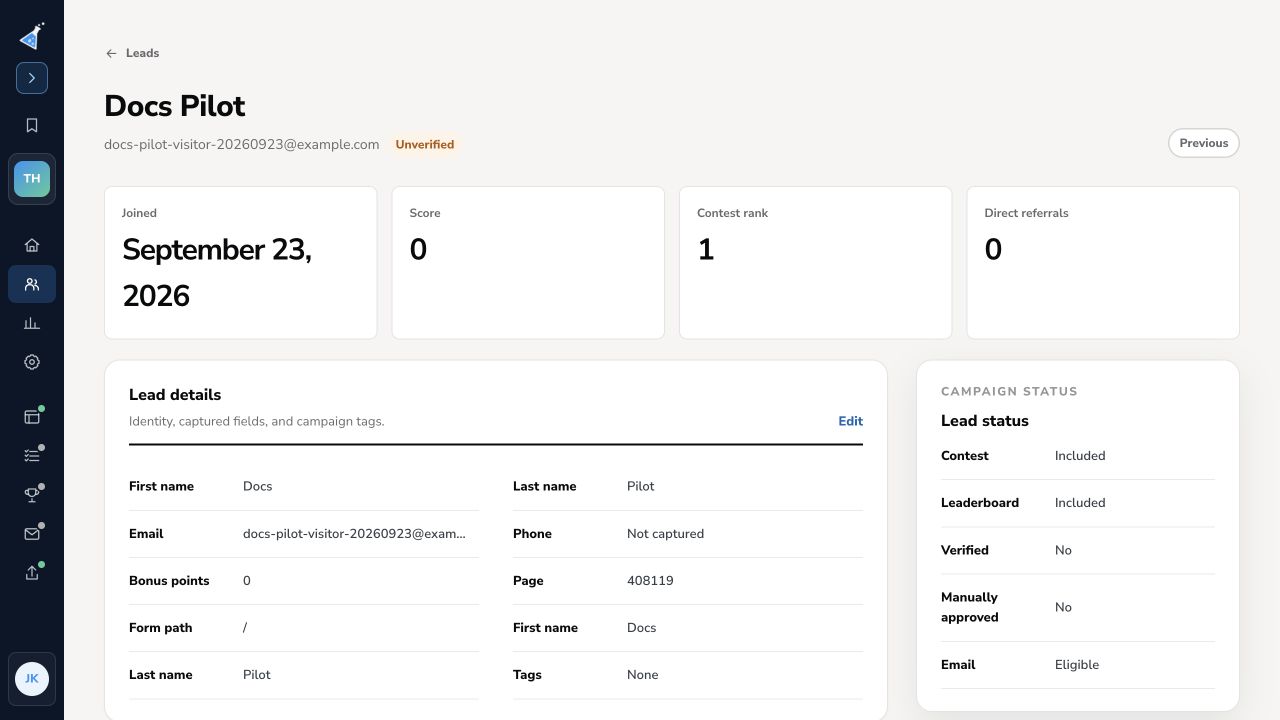
Task: Open the leads people icon
Action: (32, 284)
